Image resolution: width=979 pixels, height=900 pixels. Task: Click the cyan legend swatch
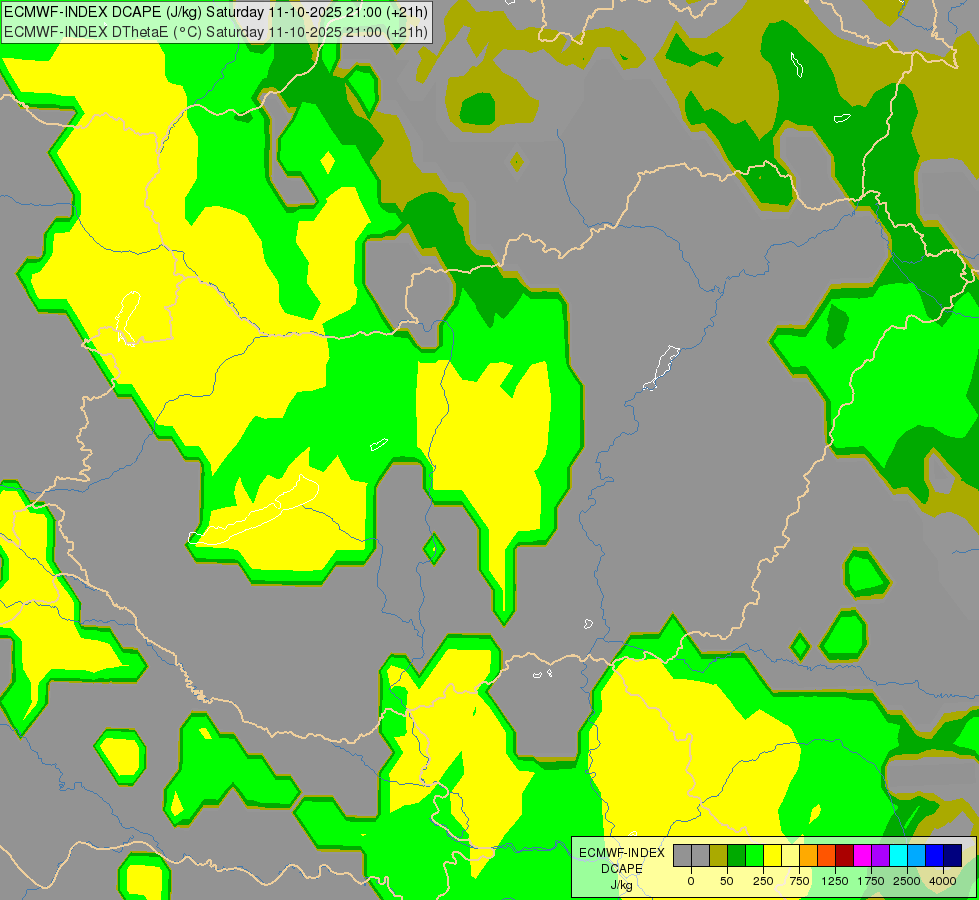click(x=898, y=855)
